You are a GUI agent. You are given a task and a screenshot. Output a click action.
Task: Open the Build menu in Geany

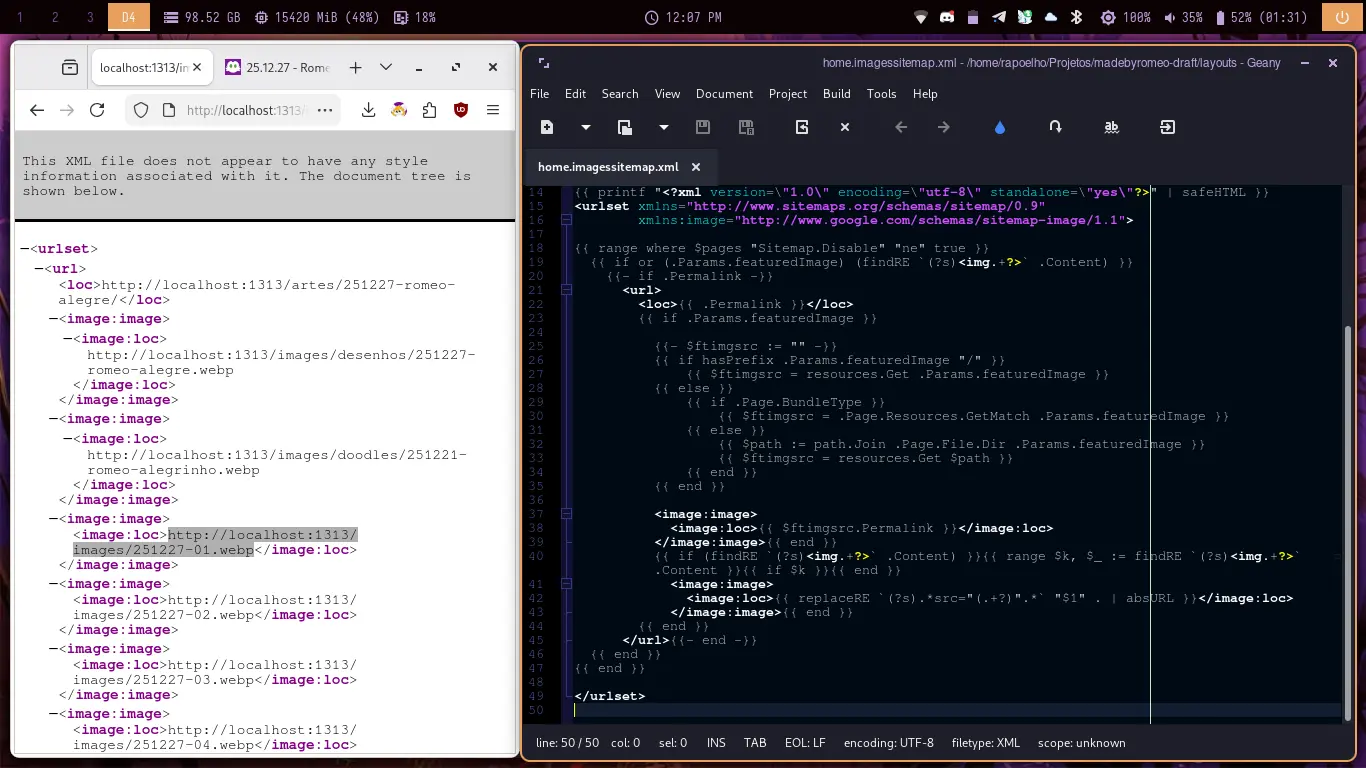pos(836,93)
